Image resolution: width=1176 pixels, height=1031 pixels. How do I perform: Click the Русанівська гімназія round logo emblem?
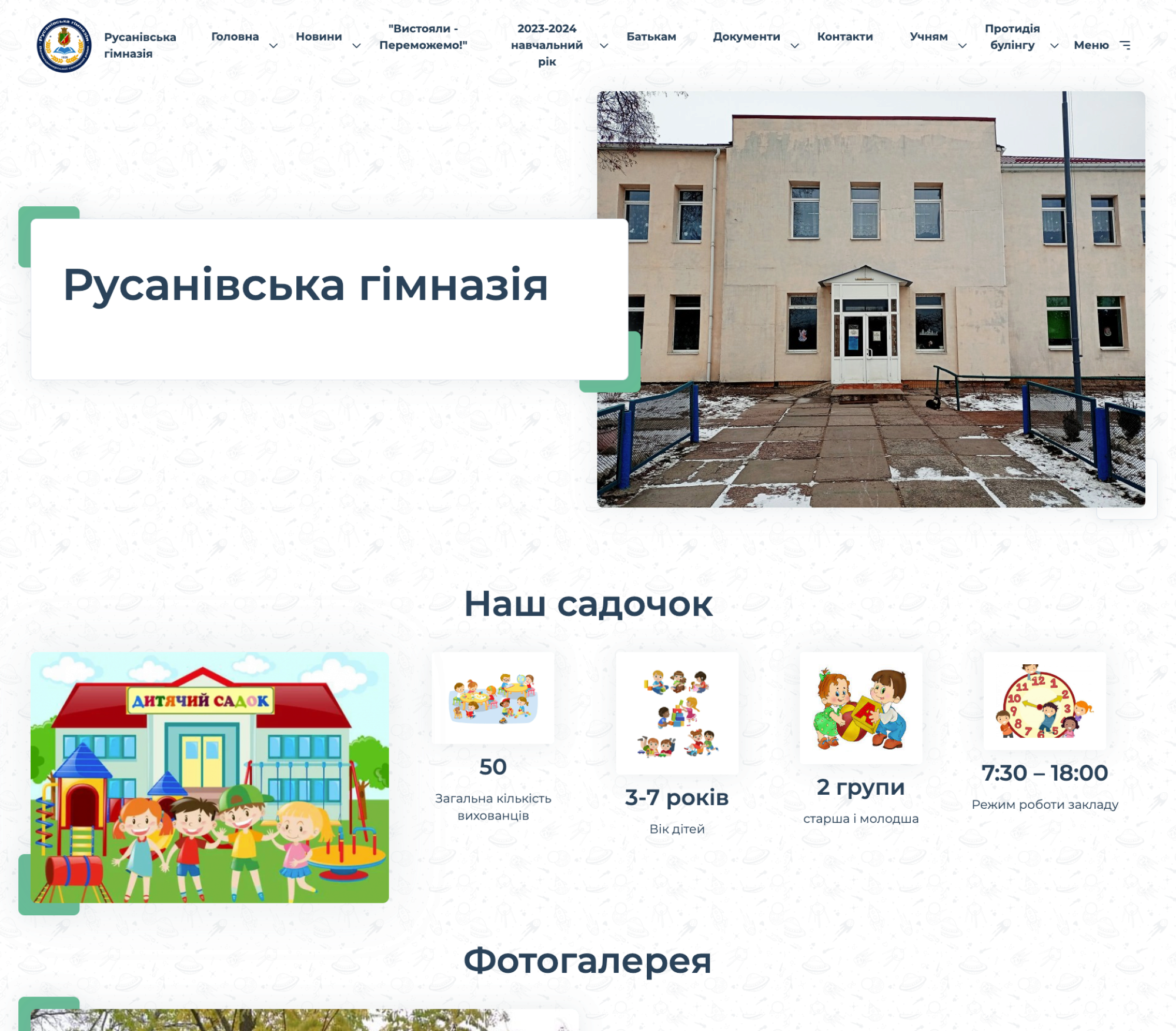(64, 45)
